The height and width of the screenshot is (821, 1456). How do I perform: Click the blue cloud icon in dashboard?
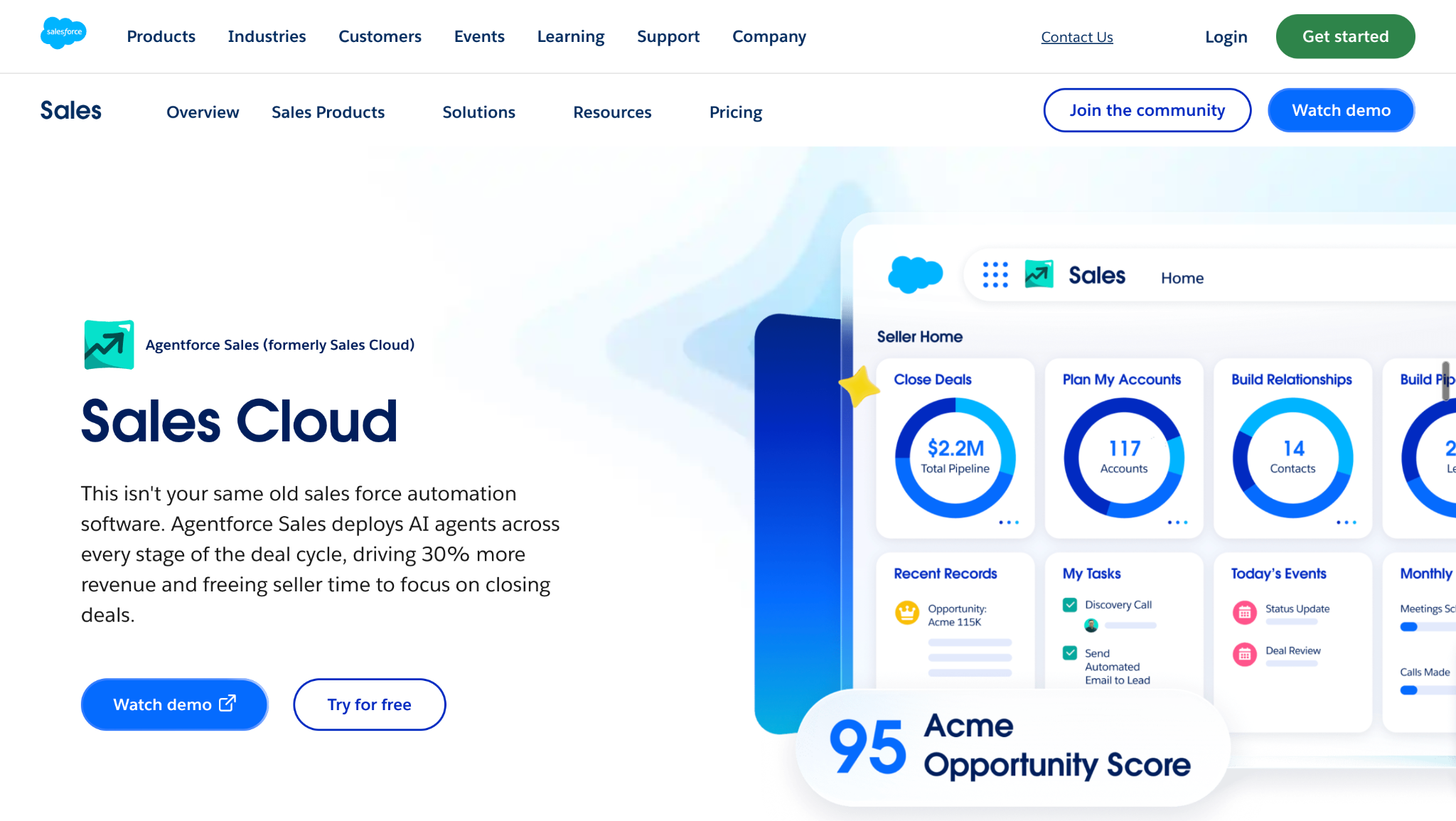[x=915, y=274]
